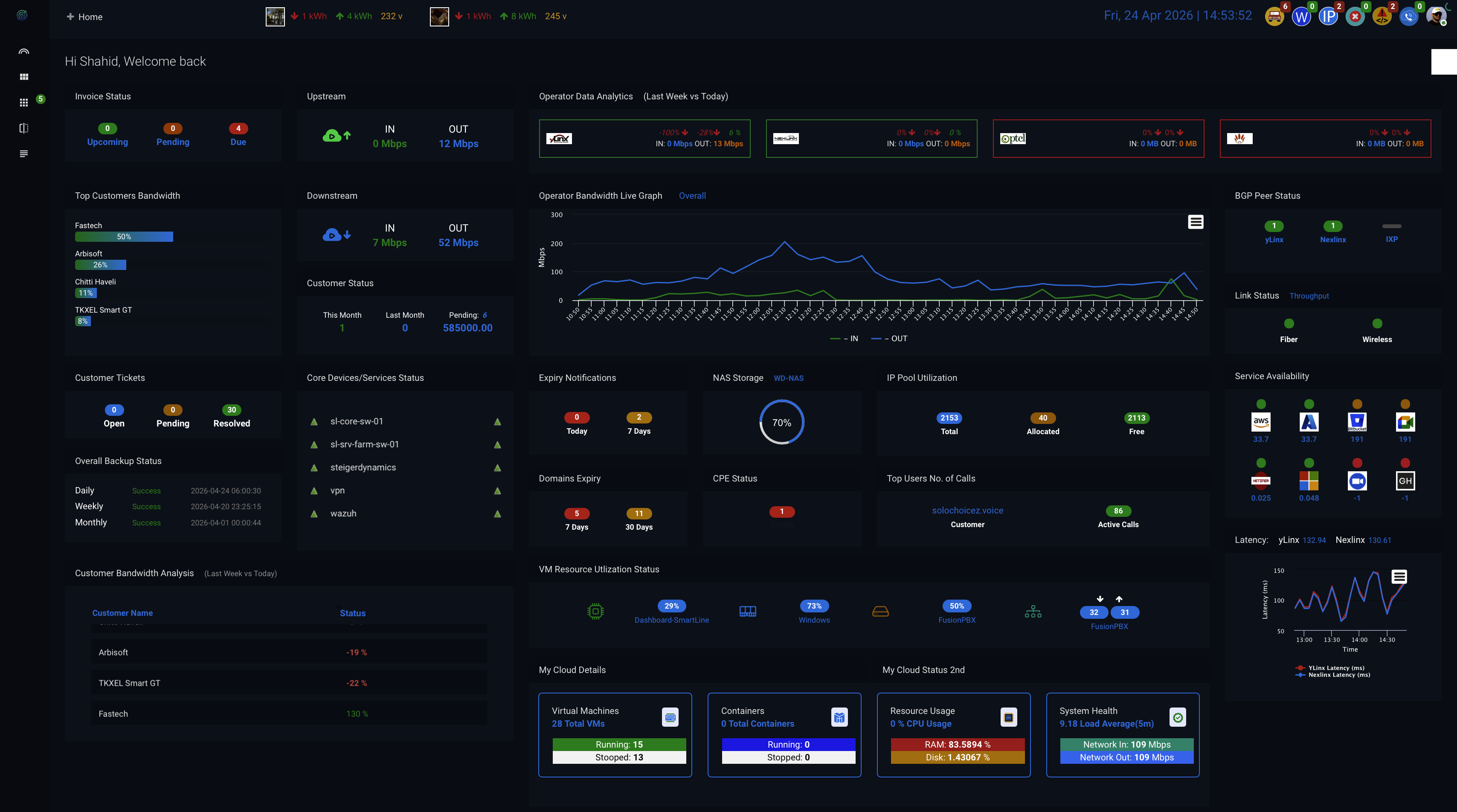Click the Resource Usage card icon

[1008, 718]
